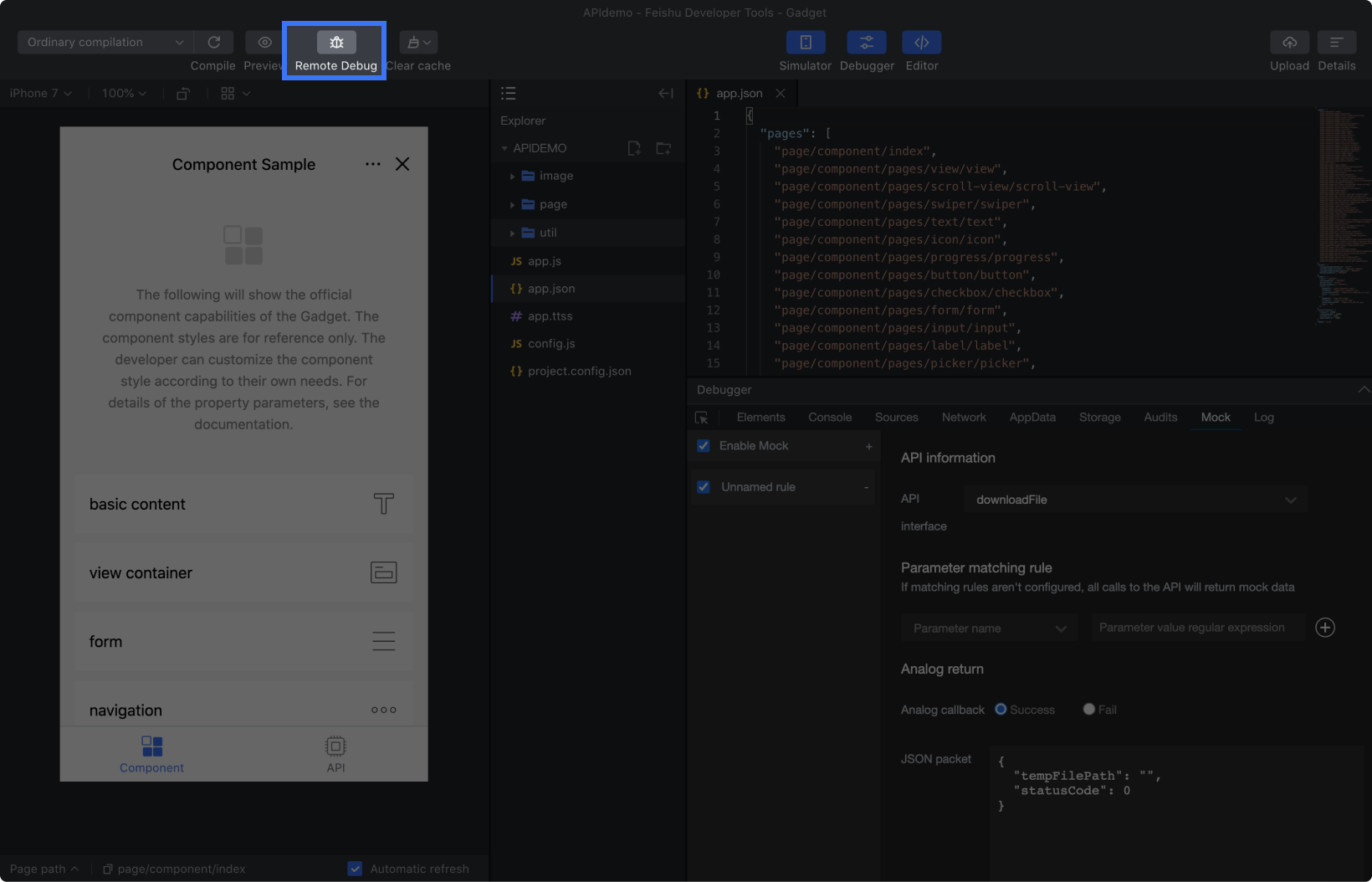Create a new folder in APIDEMO
Image resolution: width=1372 pixels, height=882 pixels.
pyautogui.click(x=663, y=148)
